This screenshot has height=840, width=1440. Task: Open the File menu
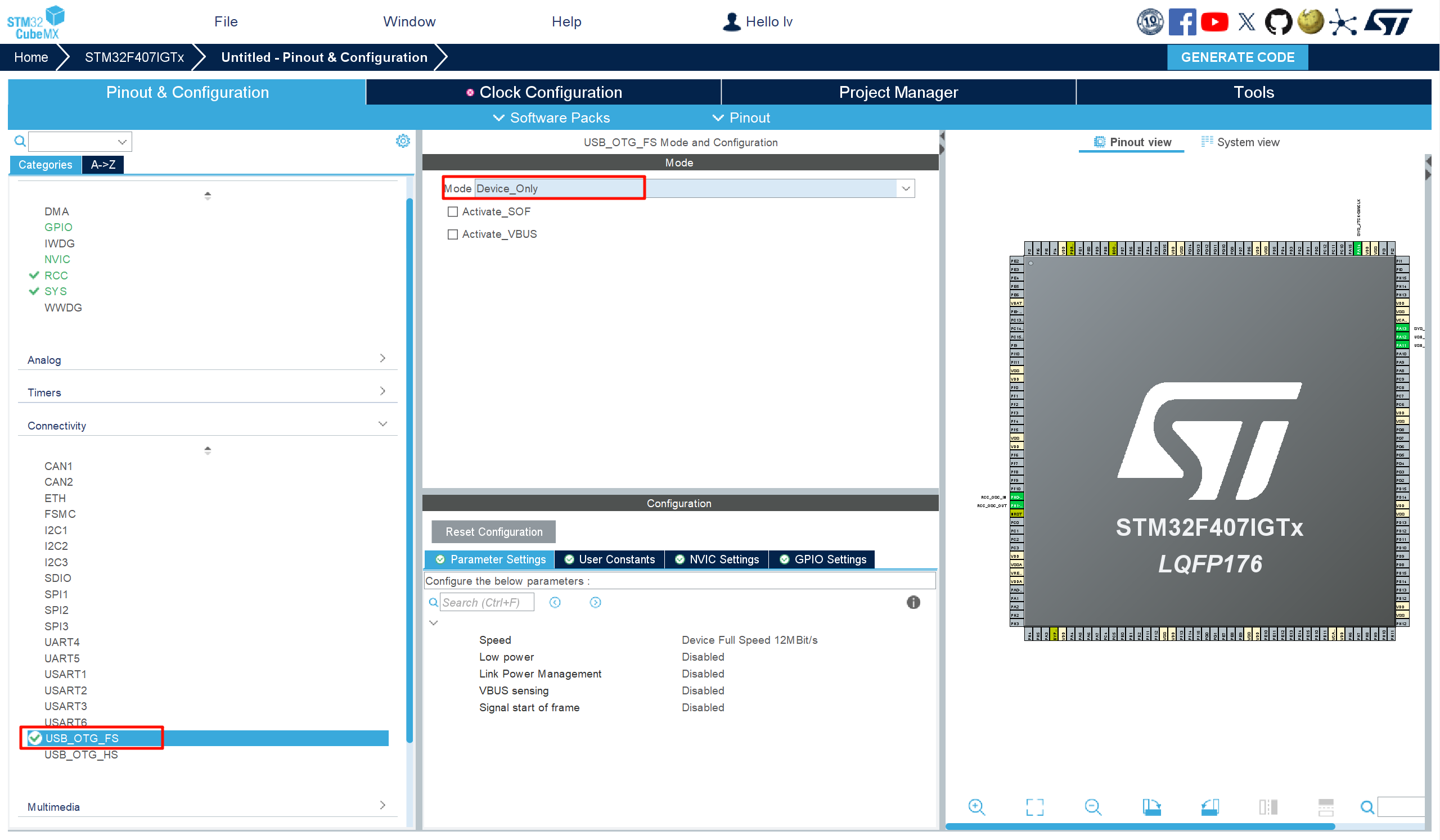pos(226,22)
